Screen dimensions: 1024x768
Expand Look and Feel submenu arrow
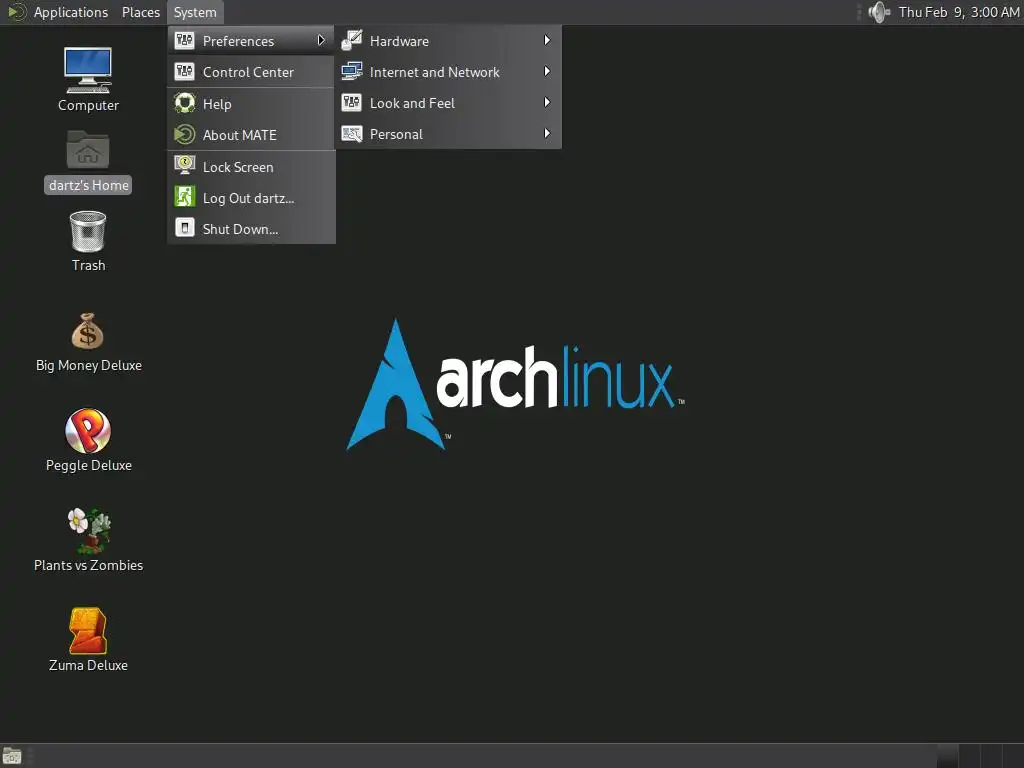[x=547, y=103]
